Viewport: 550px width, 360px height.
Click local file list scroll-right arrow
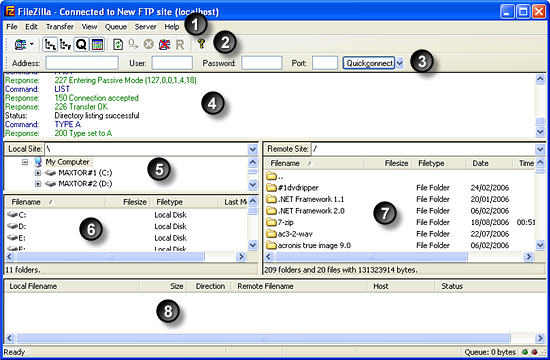tap(241, 257)
